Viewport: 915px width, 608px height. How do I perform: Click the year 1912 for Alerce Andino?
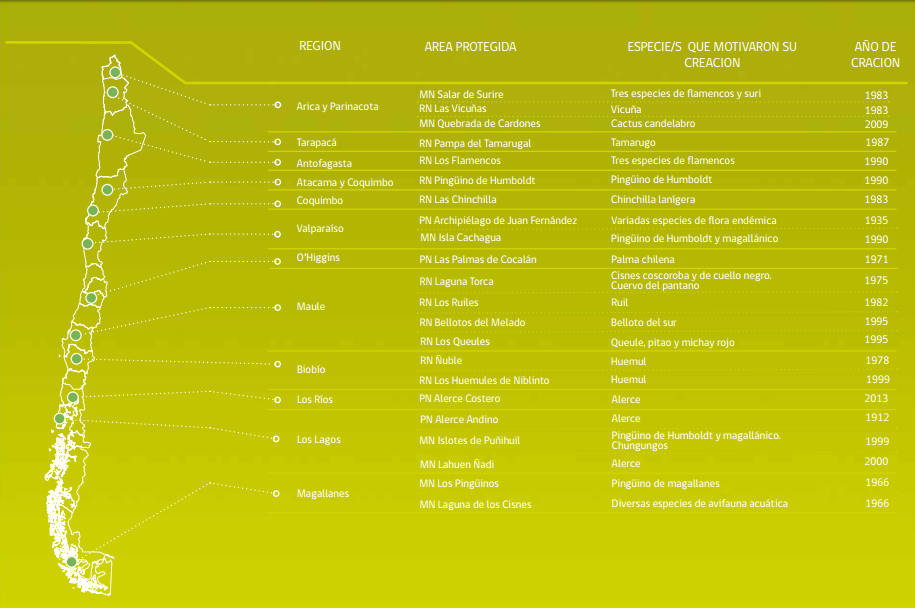point(877,418)
